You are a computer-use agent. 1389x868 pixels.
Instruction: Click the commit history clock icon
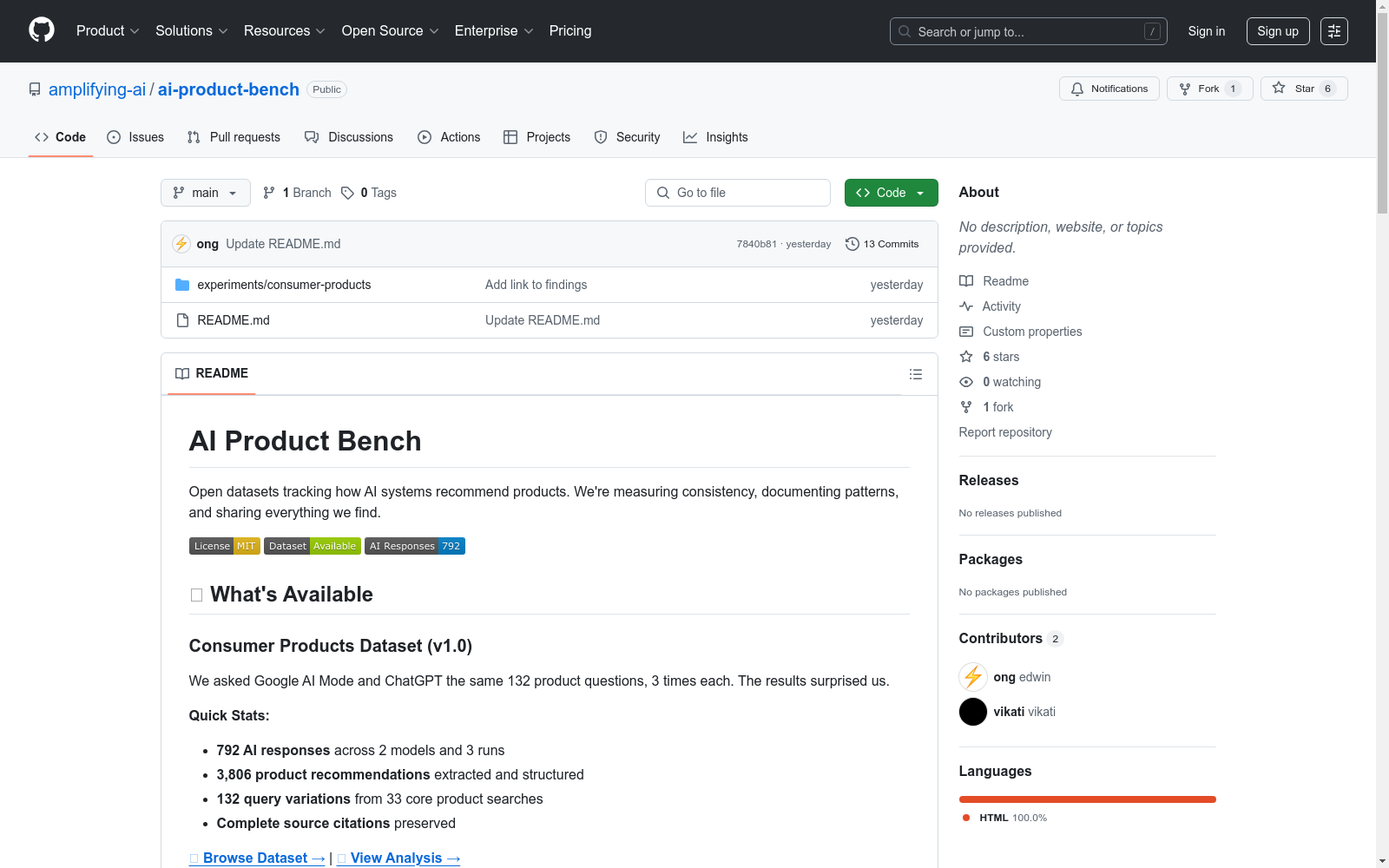click(x=852, y=244)
